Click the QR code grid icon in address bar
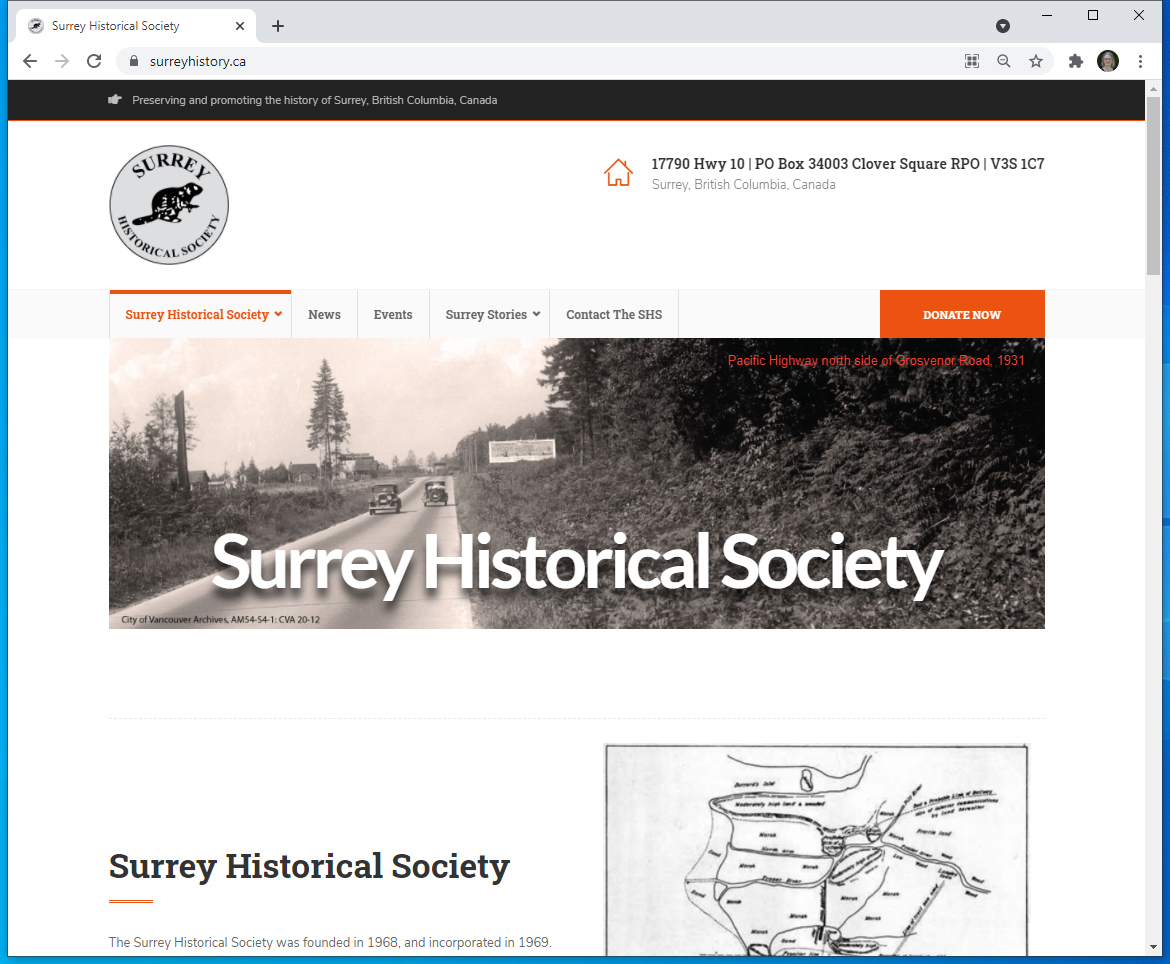 972,61
